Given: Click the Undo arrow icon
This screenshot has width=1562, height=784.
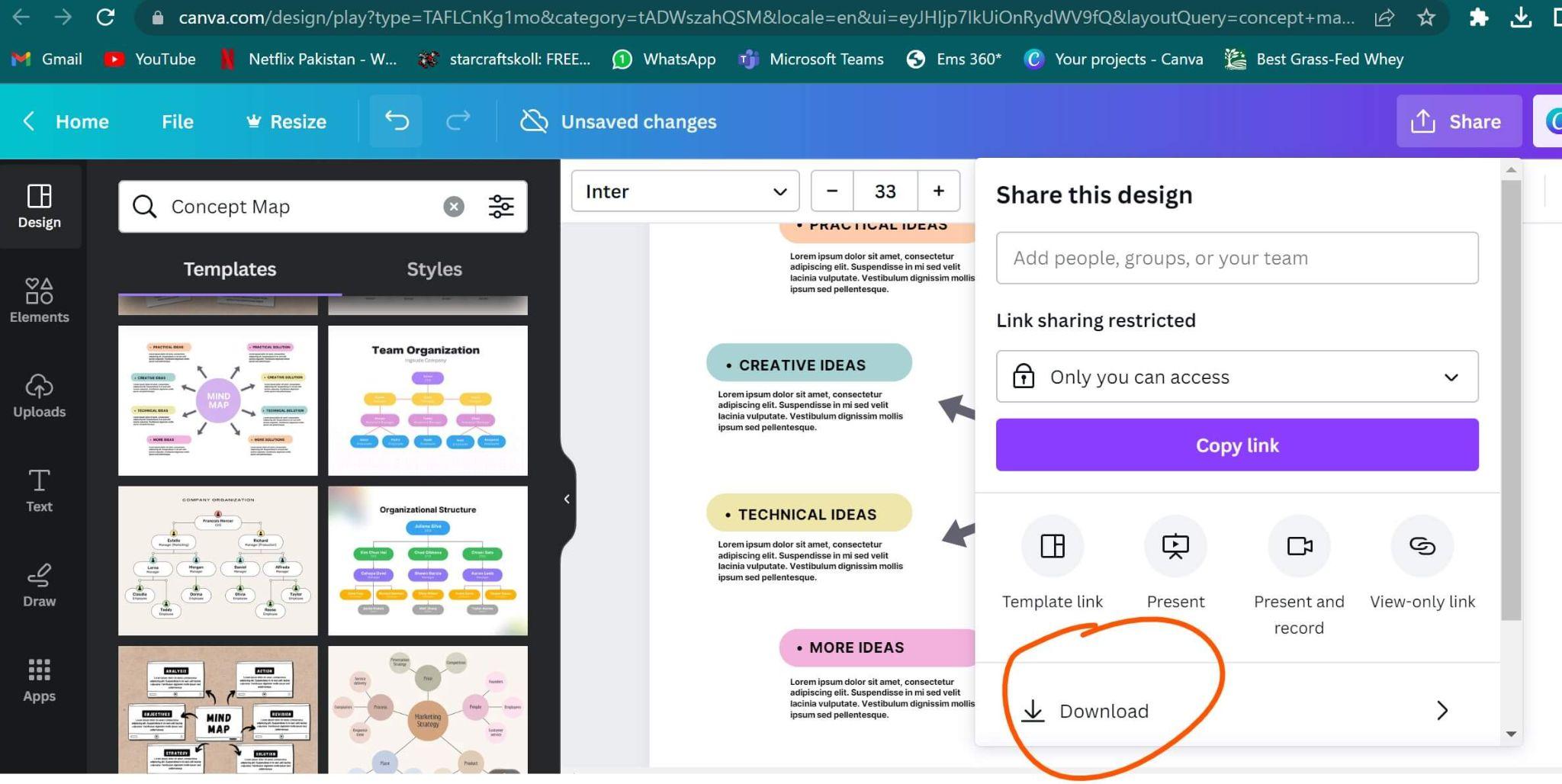Looking at the screenshot, I should tap(396, 121).
